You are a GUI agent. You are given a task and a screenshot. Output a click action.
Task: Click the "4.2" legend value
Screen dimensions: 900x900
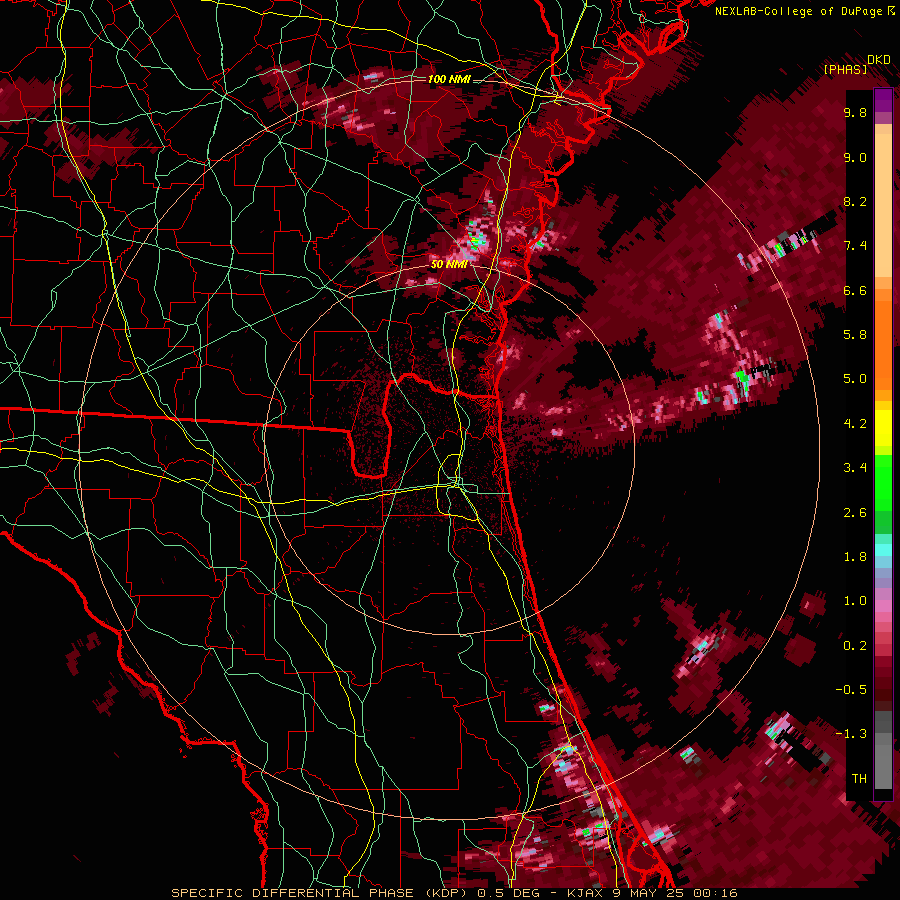(x=855, y=423)
